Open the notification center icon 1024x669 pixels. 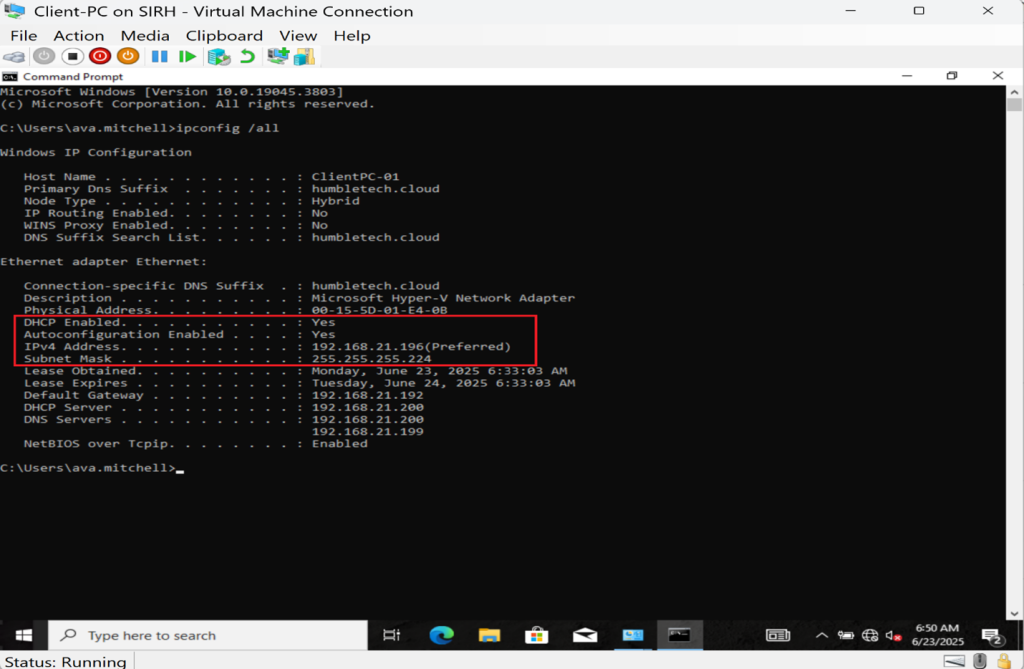pos(992,636)
